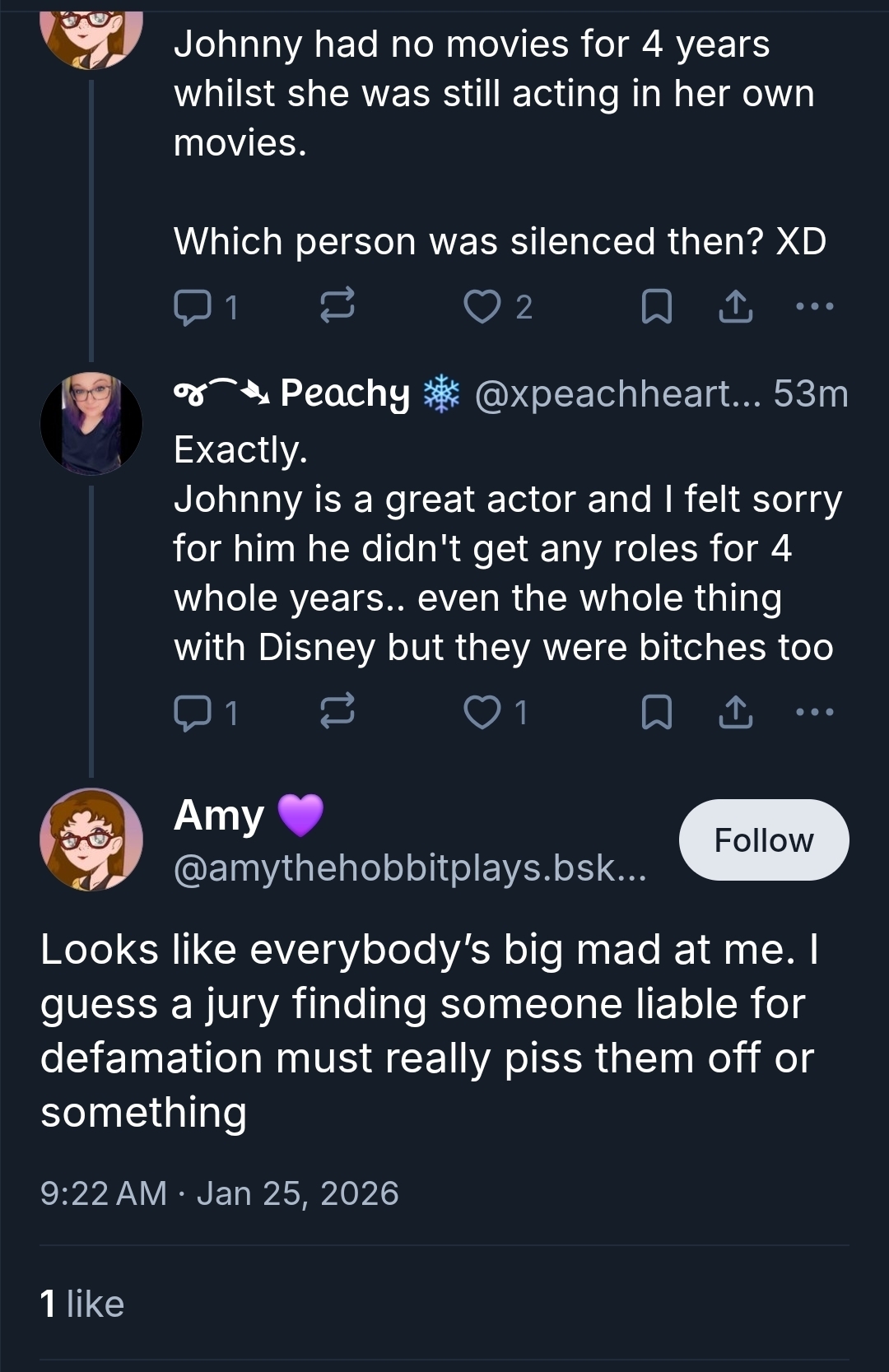889x1372 pixels.
Task: View who liked via '1 like'
Action: (x=82, y=1304)
